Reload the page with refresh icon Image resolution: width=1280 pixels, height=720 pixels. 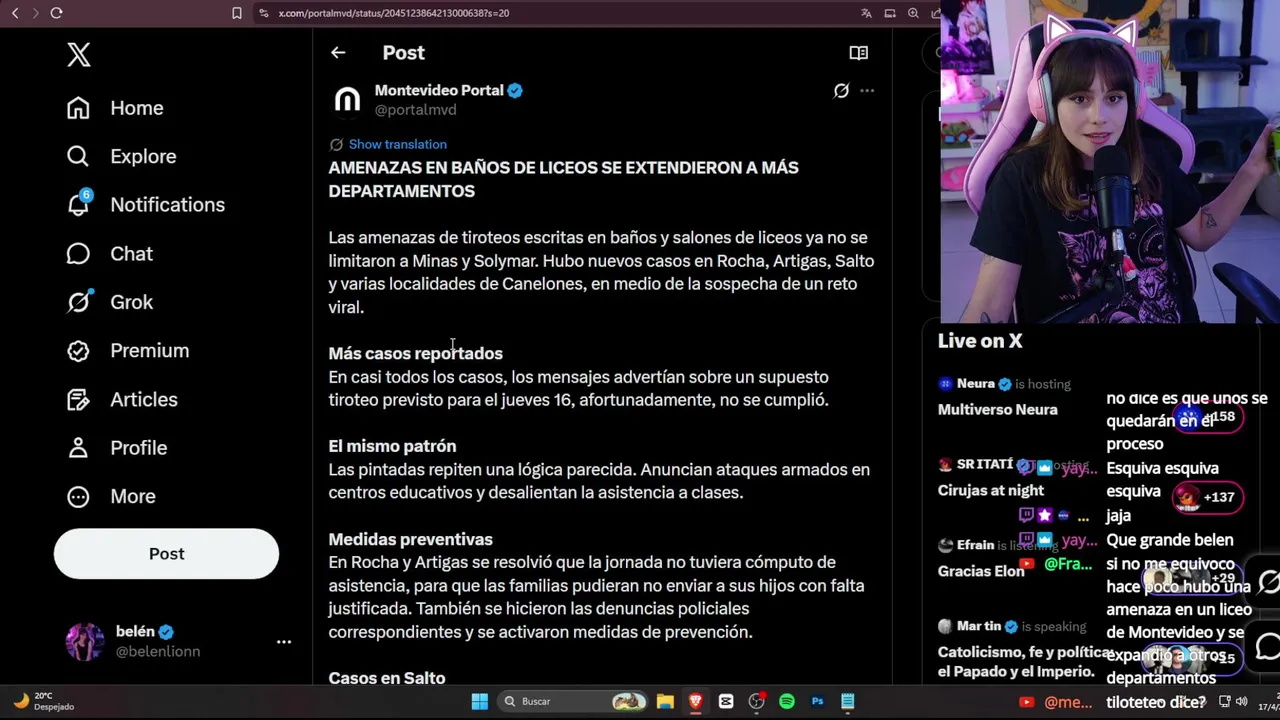click(x=56, y=13)
